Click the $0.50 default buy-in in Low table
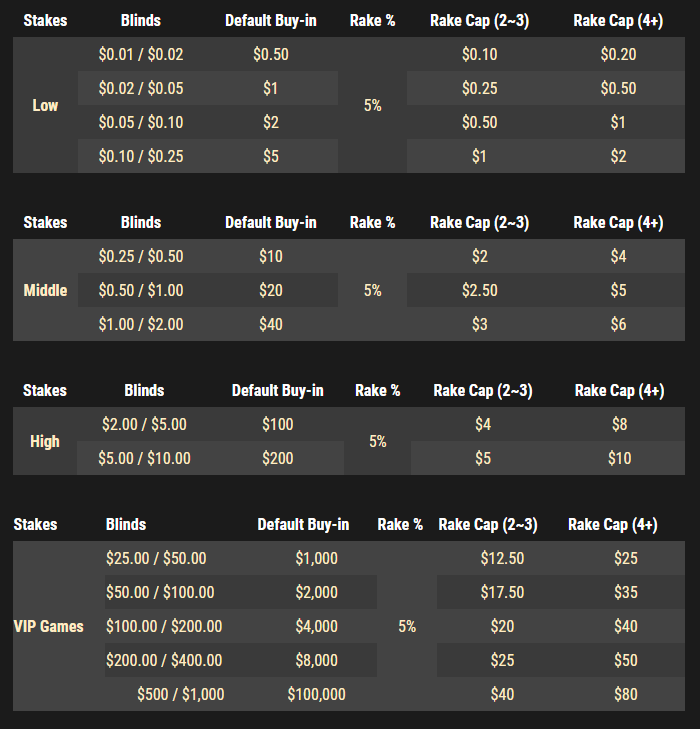Image resolution: width=700 pixels, height=729 pixels. [x=271, y=54]
